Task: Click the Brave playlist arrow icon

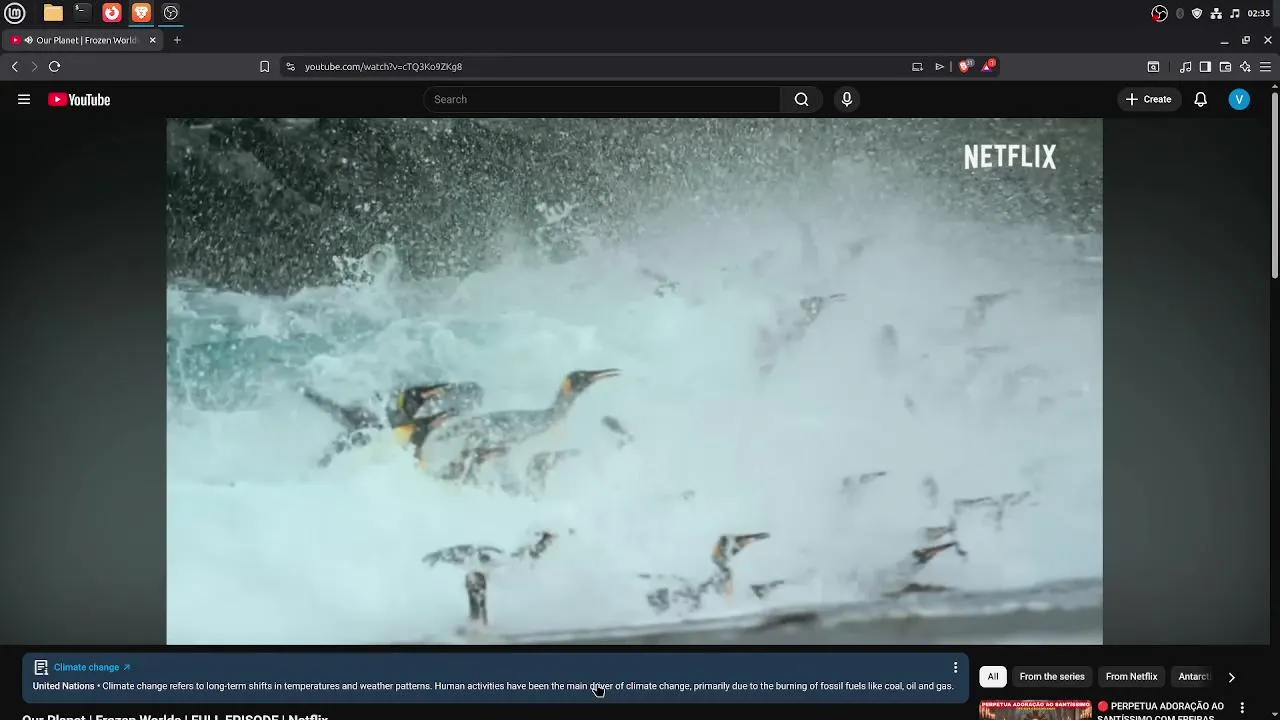Action: (x=939, y=67)
